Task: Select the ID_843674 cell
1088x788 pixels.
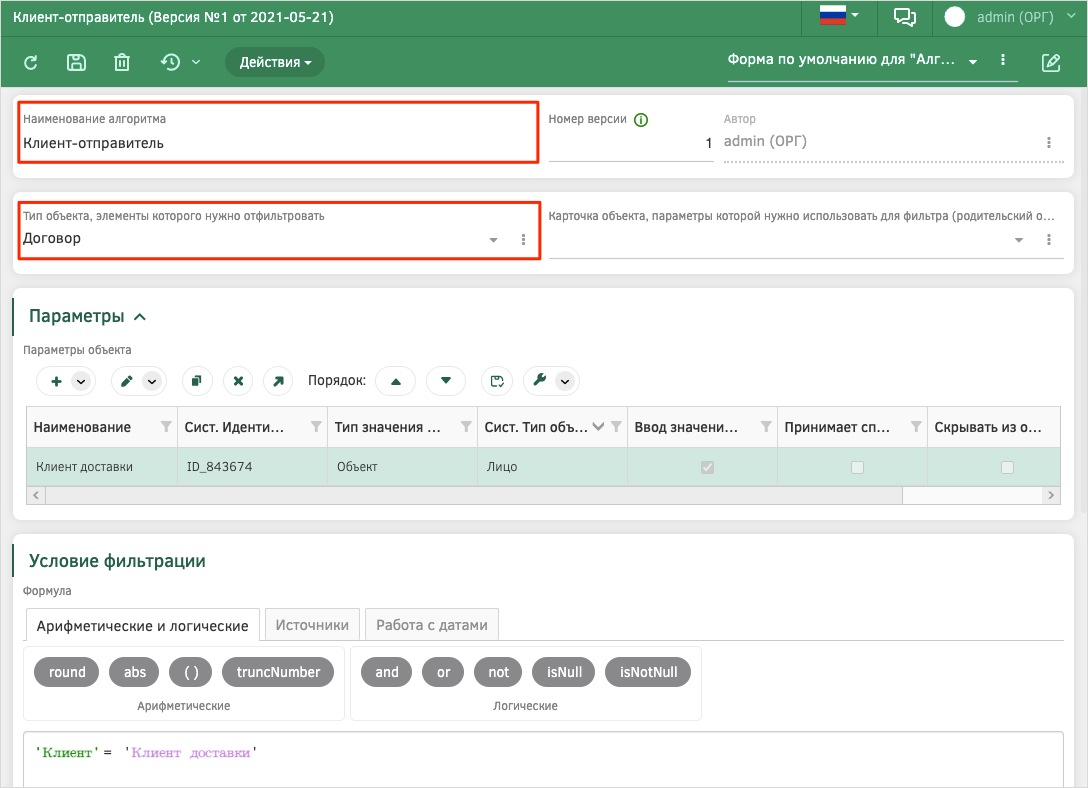Action: (252, 467)
